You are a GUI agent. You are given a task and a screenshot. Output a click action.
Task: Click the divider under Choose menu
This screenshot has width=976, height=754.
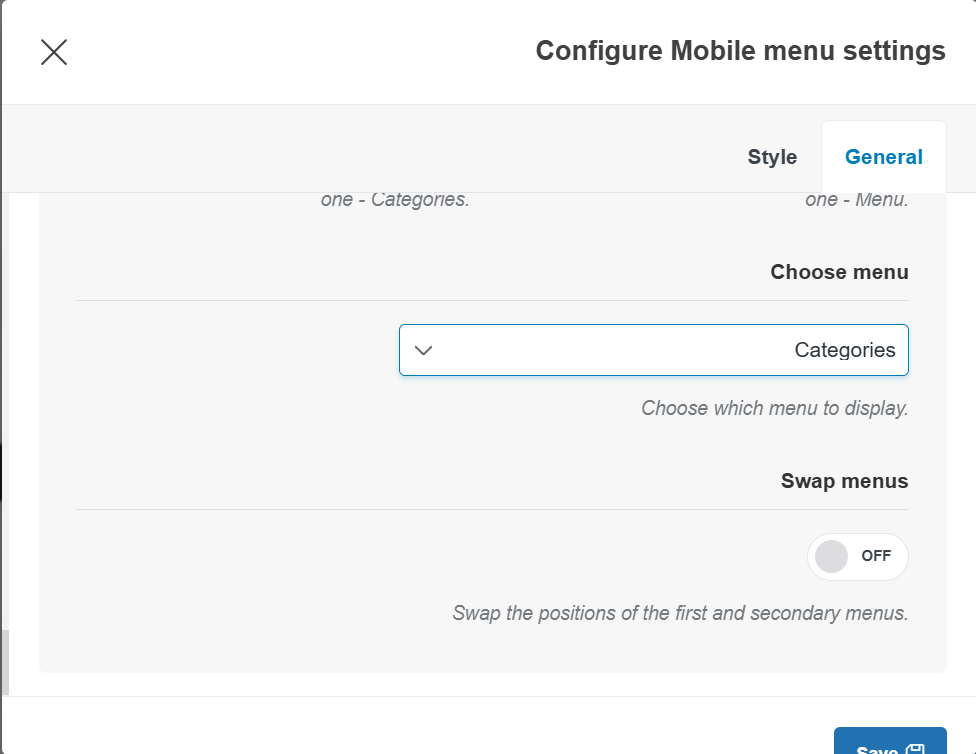[492, 300]
